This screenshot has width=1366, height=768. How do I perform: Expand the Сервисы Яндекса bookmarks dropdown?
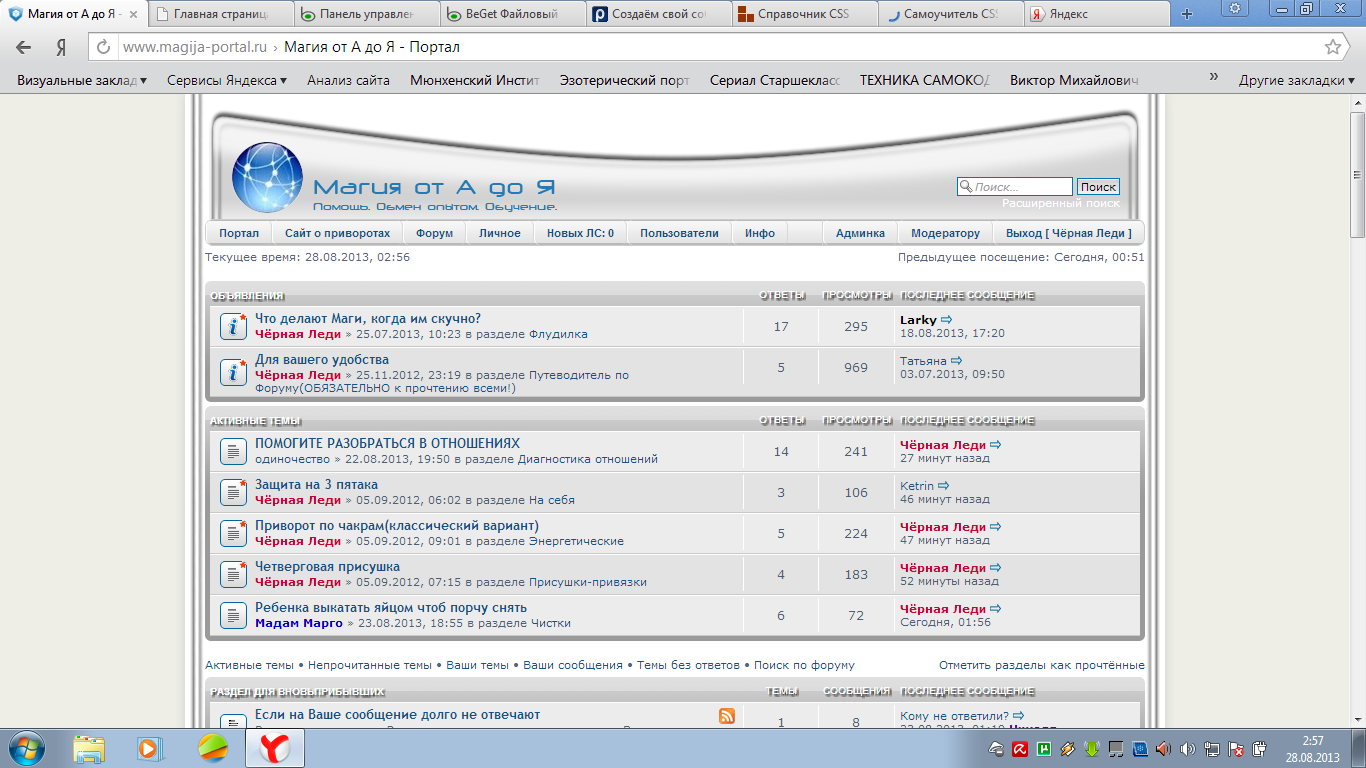pos(227,80)
